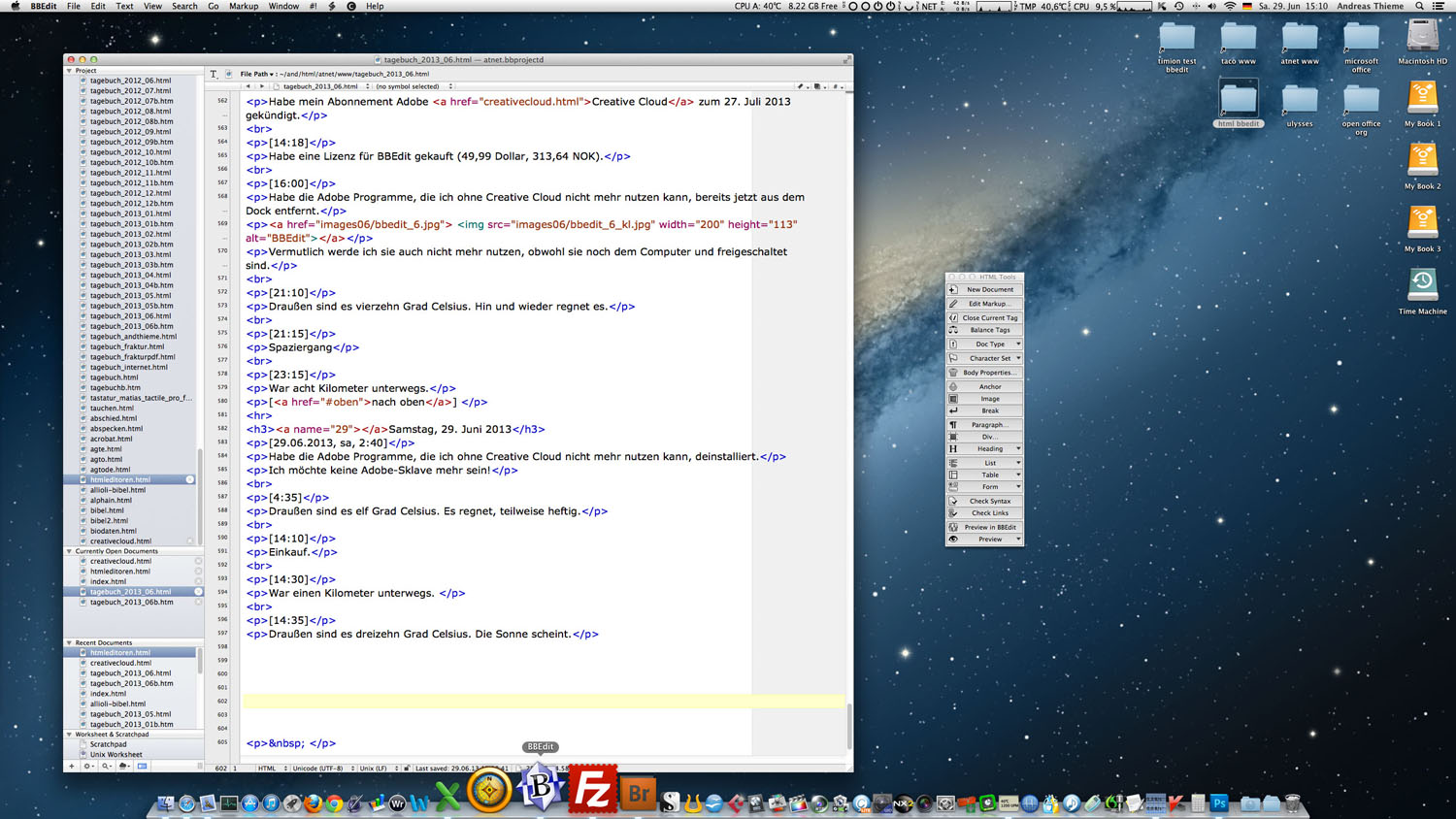Close creativecloud.html in Currently Open Documents
This screenshot has width=1456, height=819.
(198, 561)
